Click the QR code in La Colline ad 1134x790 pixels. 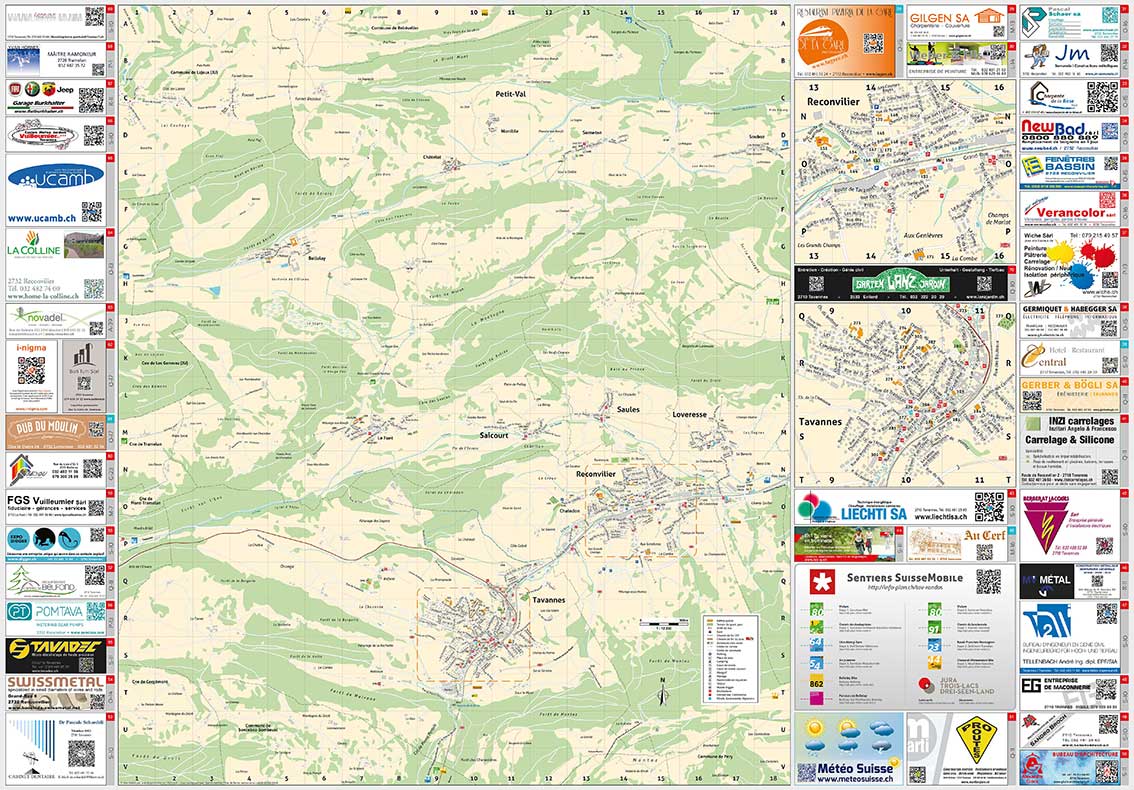tap(93, 289)
